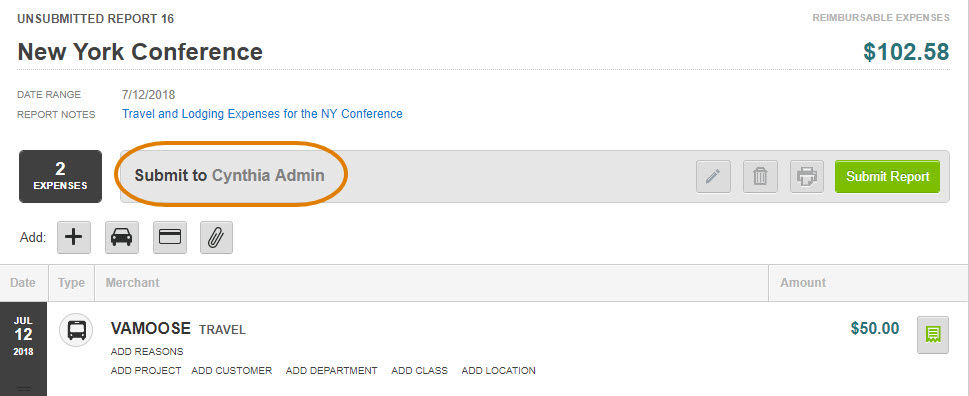969x396 pixels.
Task: Click the bus travel type icon
Action: click(x=76, y=331)
